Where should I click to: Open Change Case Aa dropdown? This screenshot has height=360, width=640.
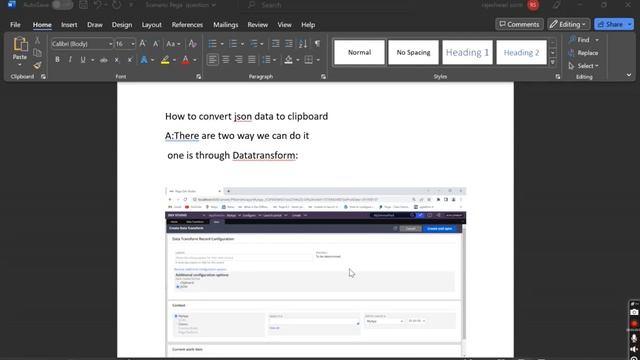173,44
